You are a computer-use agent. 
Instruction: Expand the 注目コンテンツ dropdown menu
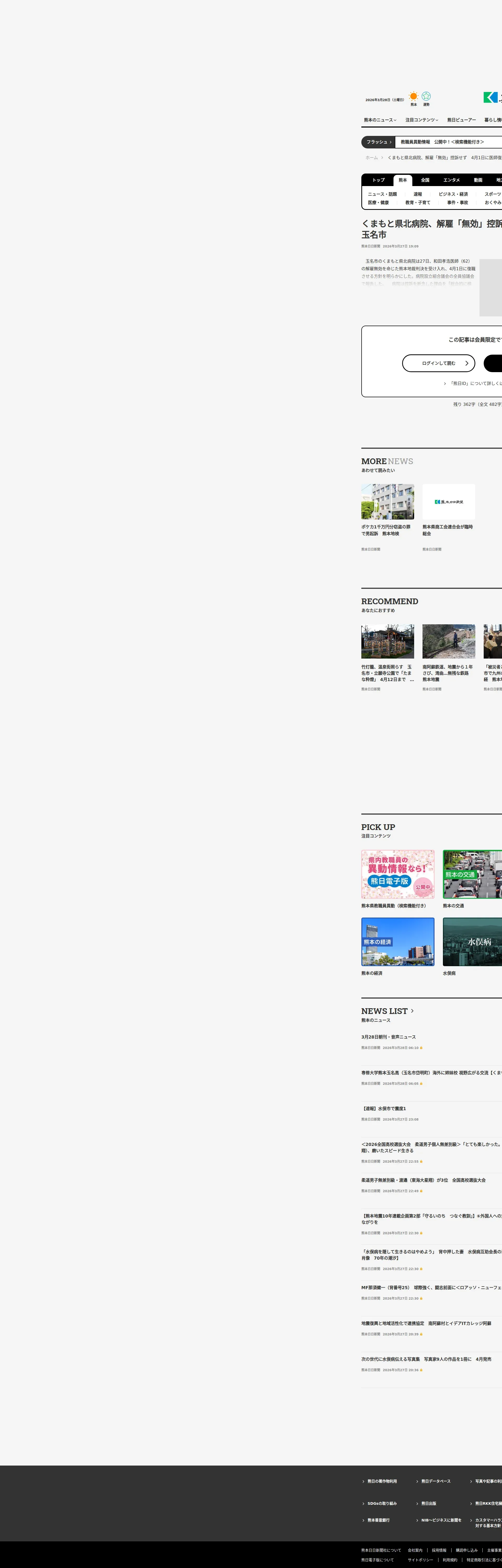[x=421, y=120]
